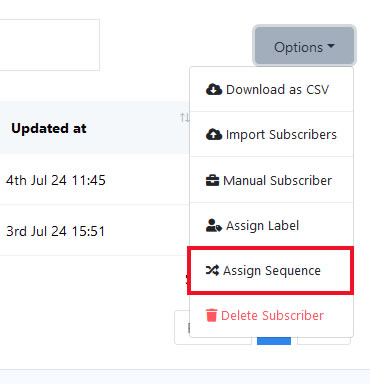370x384 pixels.
Task: Select Assign Sequence from menu
Action: pyautogui.click(x=270, y=271)
